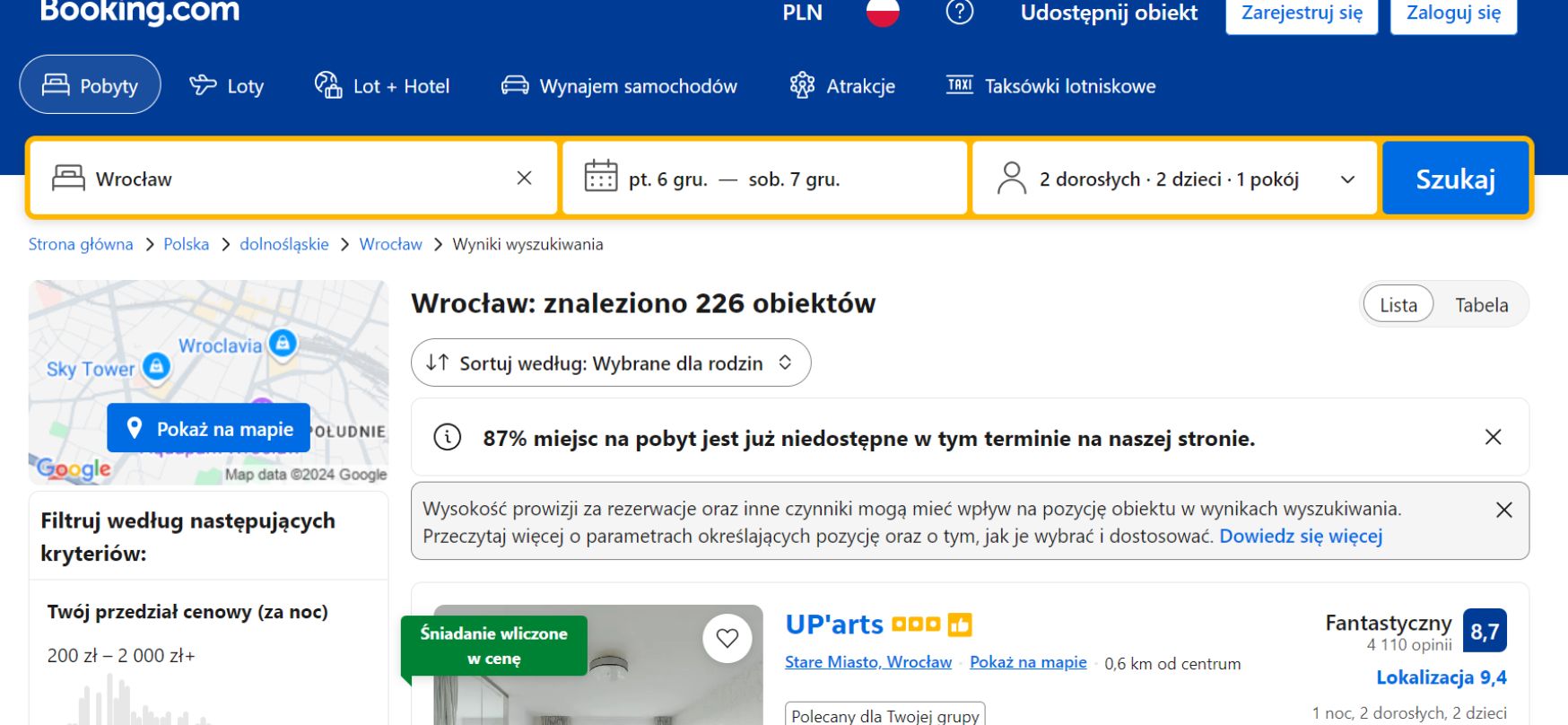The height and width of the screenshot is (725, 1568).
Task: Open check-out date sob. 7 gru.
Action: pos(794,179)
